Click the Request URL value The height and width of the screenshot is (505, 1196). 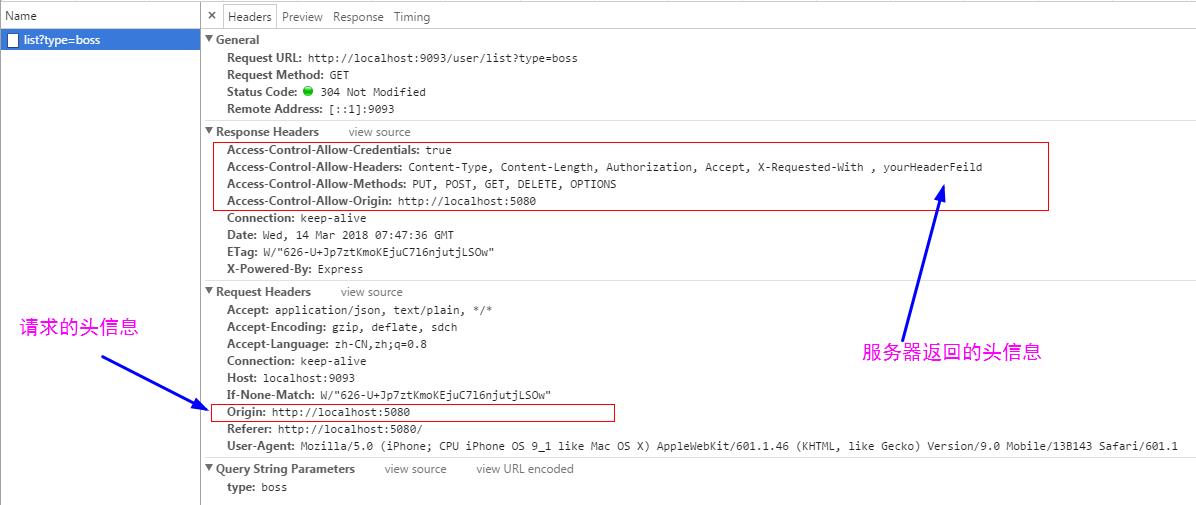click(442, 58)
